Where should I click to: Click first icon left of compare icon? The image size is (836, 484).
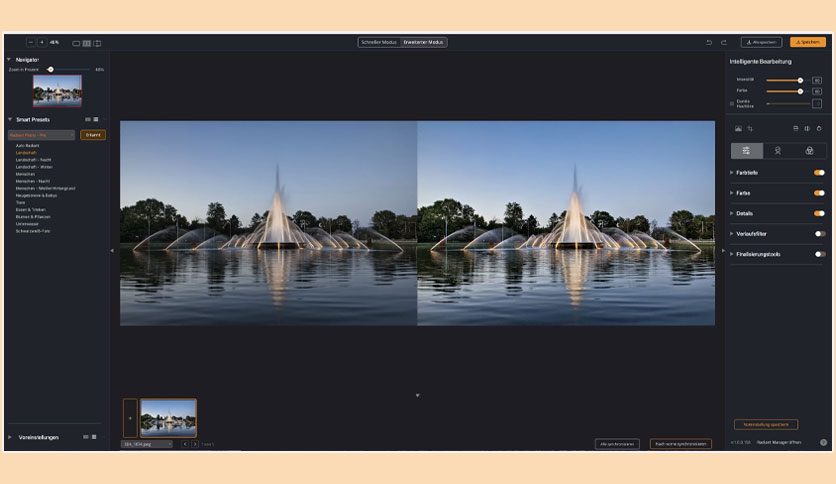795,128
